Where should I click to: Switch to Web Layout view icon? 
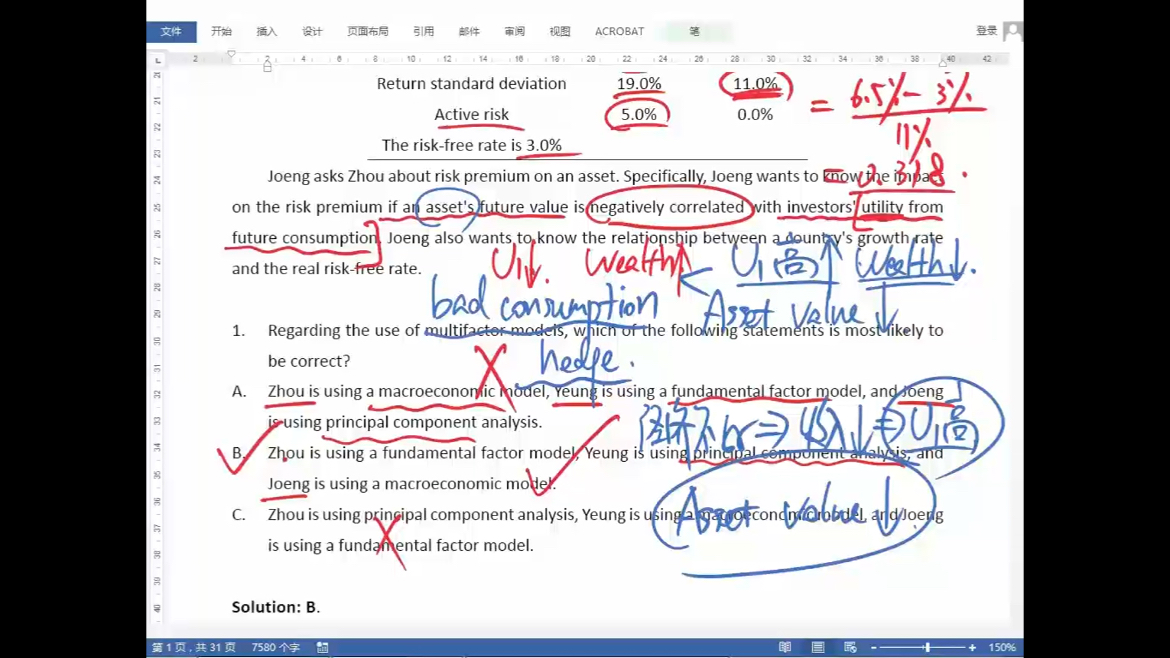[850, 648]
